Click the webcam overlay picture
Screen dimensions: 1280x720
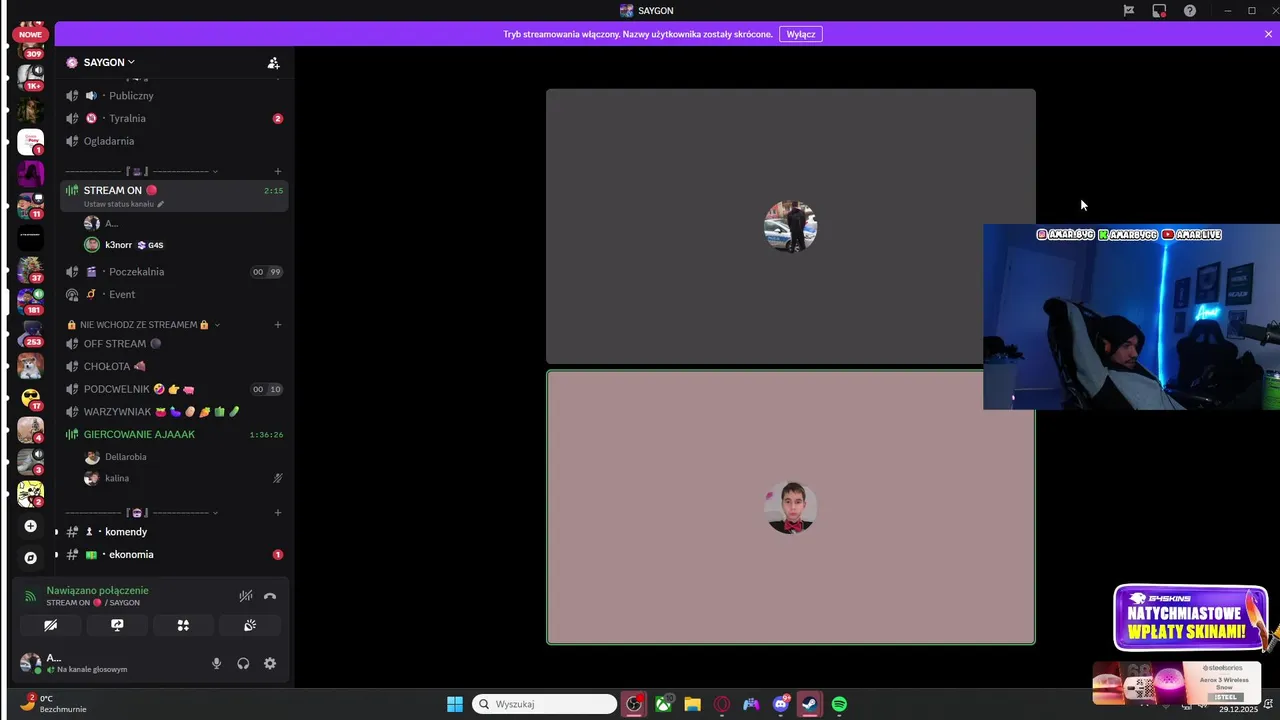point(1131,317)
